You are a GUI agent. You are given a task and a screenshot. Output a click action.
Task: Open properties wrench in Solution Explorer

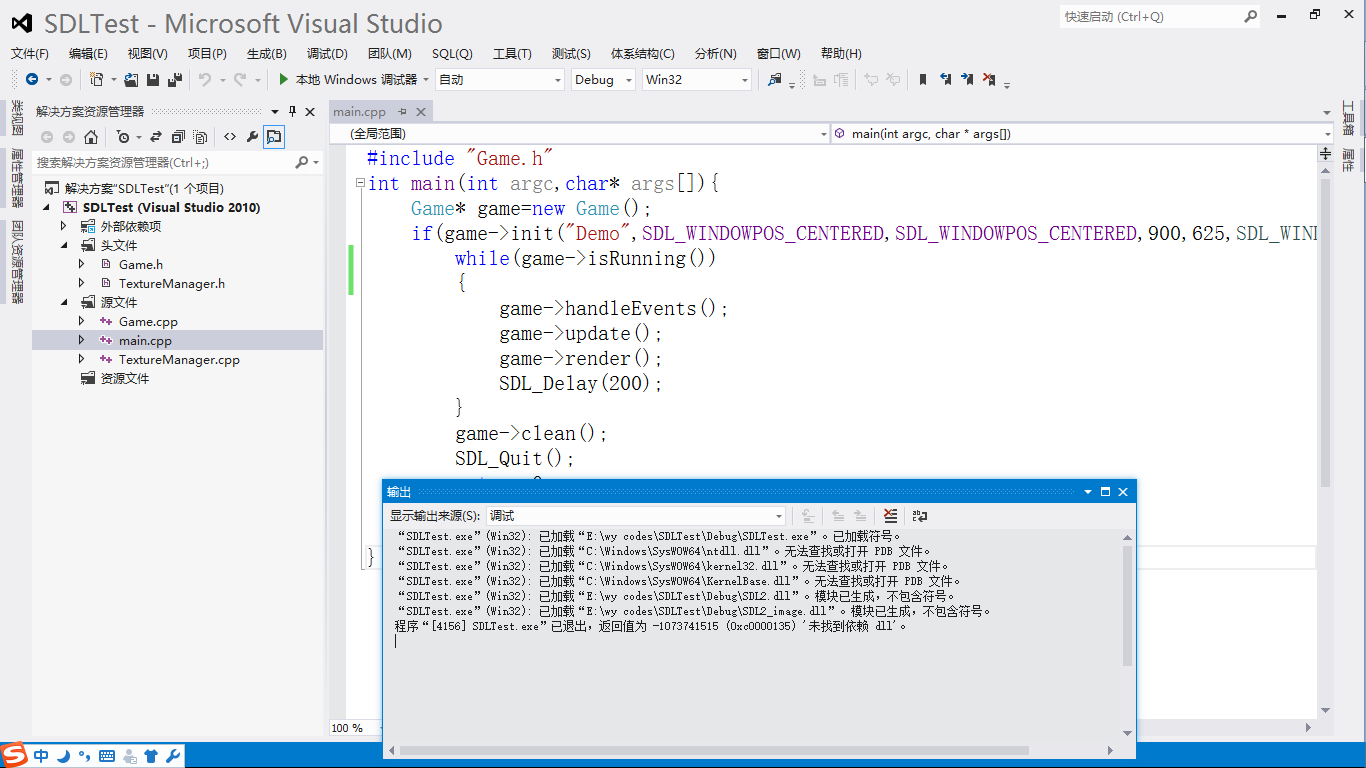(x=252, y=137)
